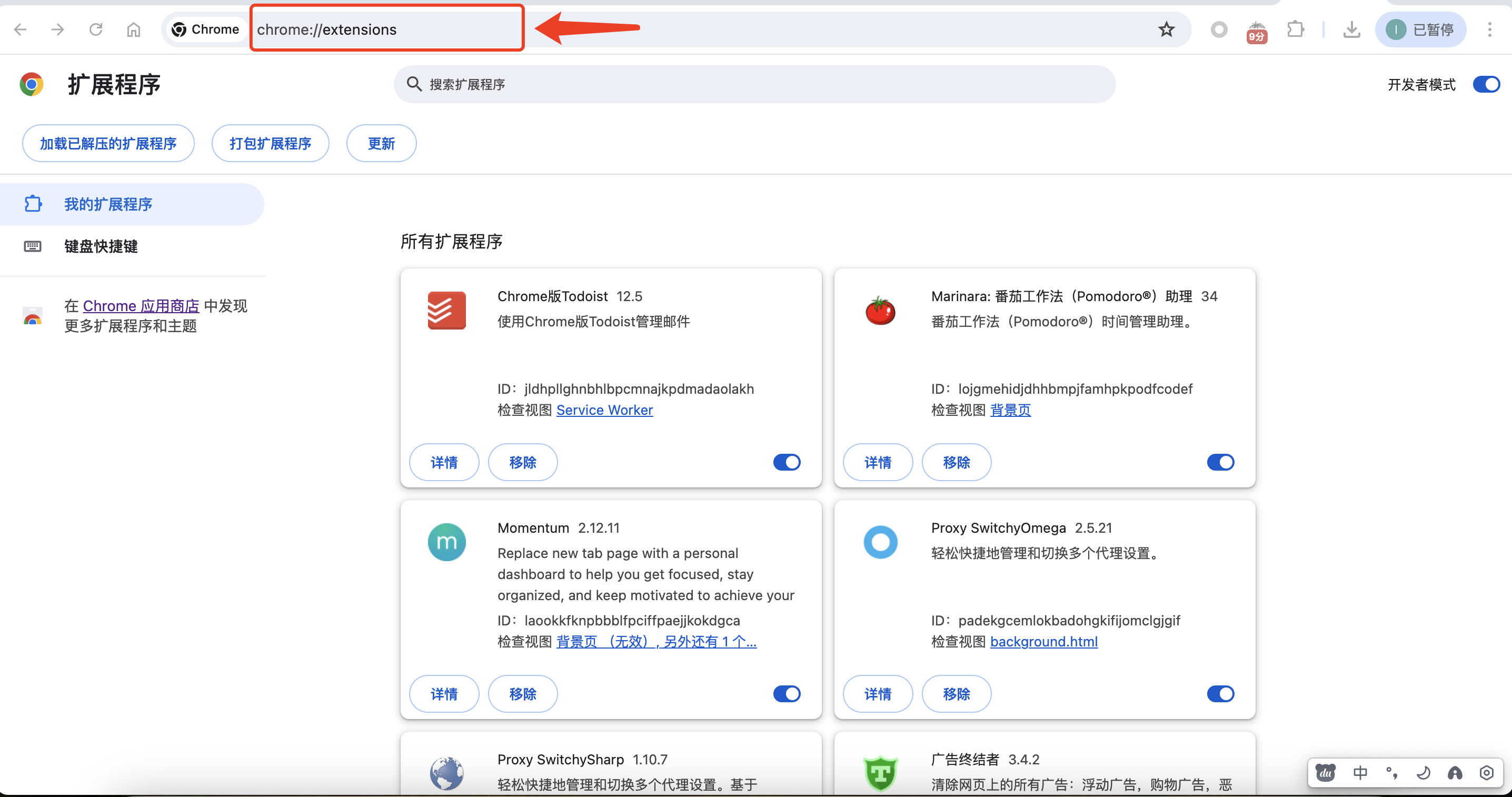
Task: Click 移除 for Momentum
Action: 522,694
